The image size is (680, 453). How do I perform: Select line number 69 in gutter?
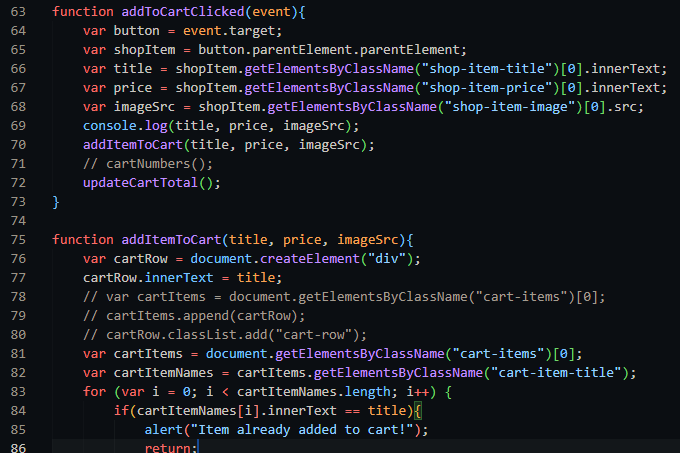pyautogui.click(x=18, y=126)
